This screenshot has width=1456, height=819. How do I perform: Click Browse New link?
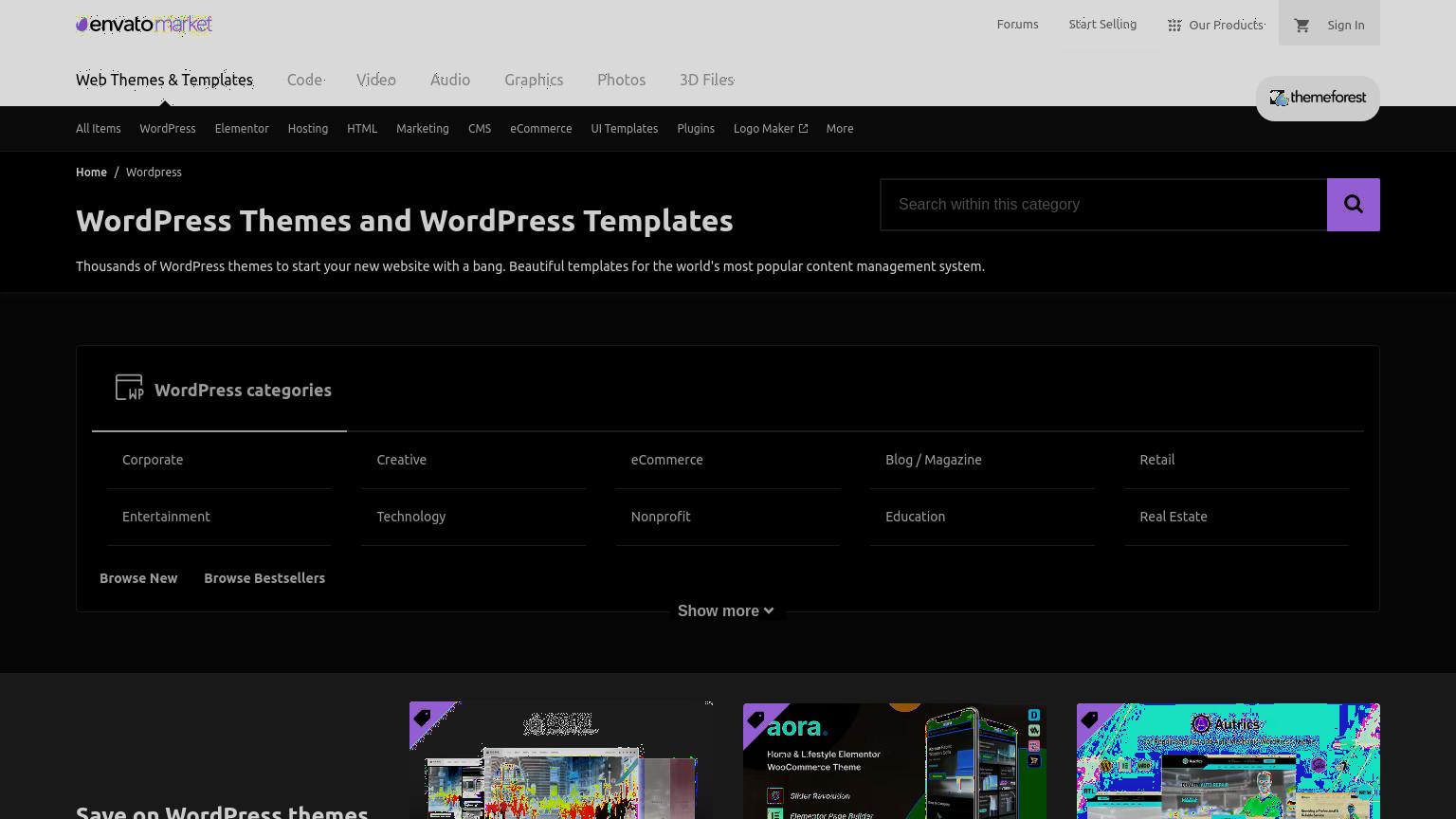138,578
